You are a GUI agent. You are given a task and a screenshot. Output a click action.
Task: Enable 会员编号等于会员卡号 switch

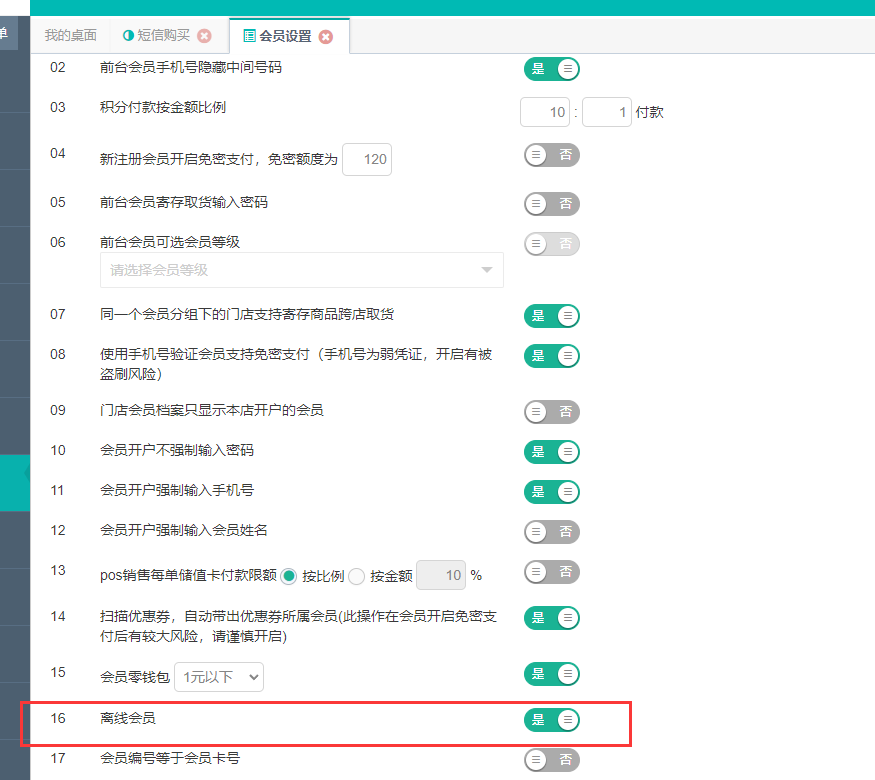[x=552, y=761]
